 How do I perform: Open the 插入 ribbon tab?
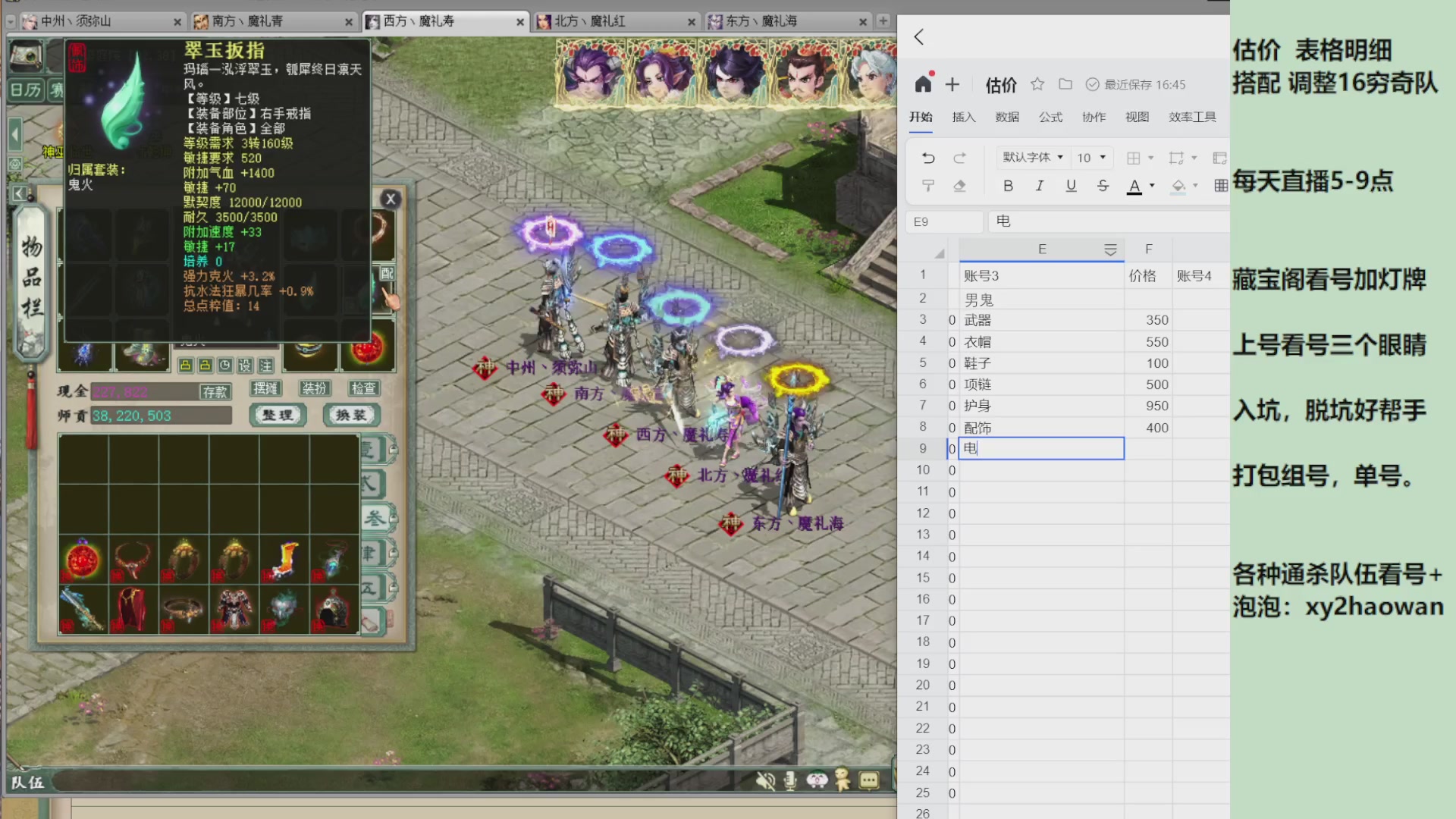click(x=964, y=117)
